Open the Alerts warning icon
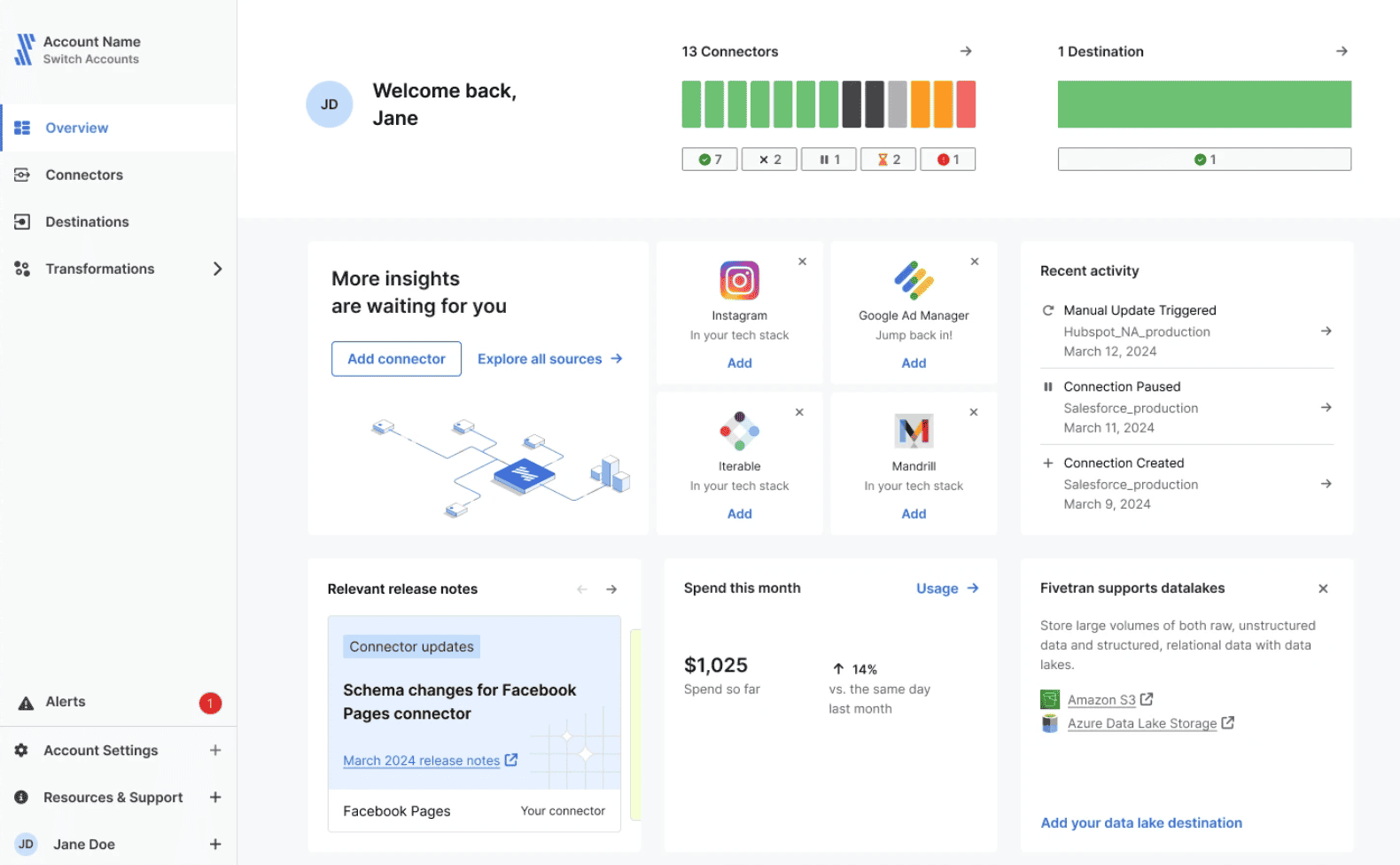 [27, 703]
